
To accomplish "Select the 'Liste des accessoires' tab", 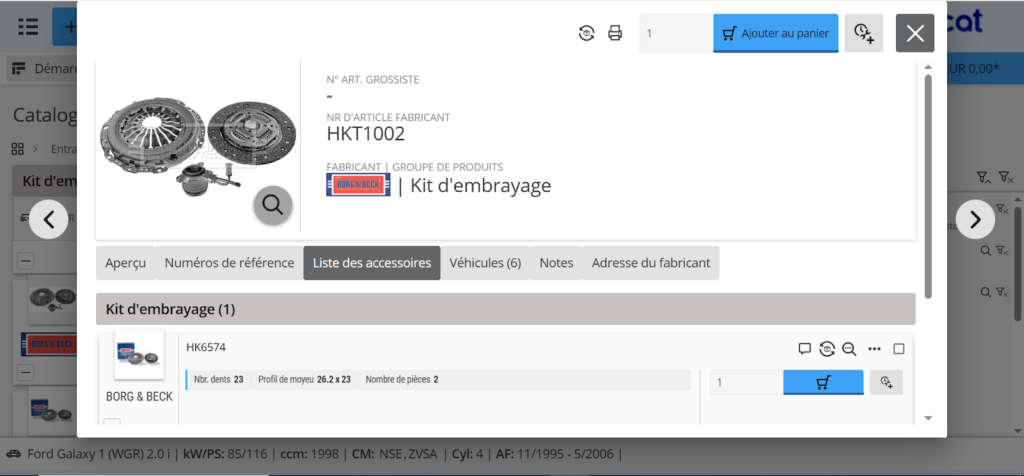I will click(372, 263).
